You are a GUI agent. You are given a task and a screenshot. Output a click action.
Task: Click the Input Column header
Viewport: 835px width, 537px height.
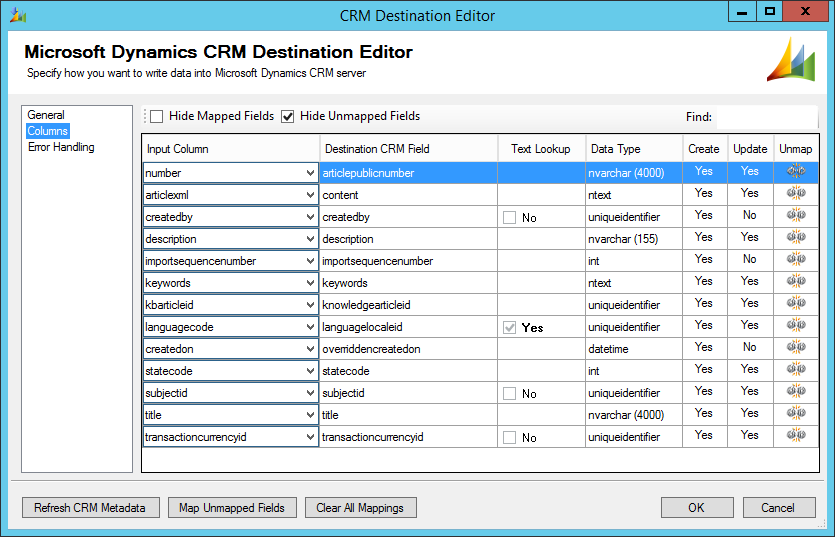click(x=231, y=149)
